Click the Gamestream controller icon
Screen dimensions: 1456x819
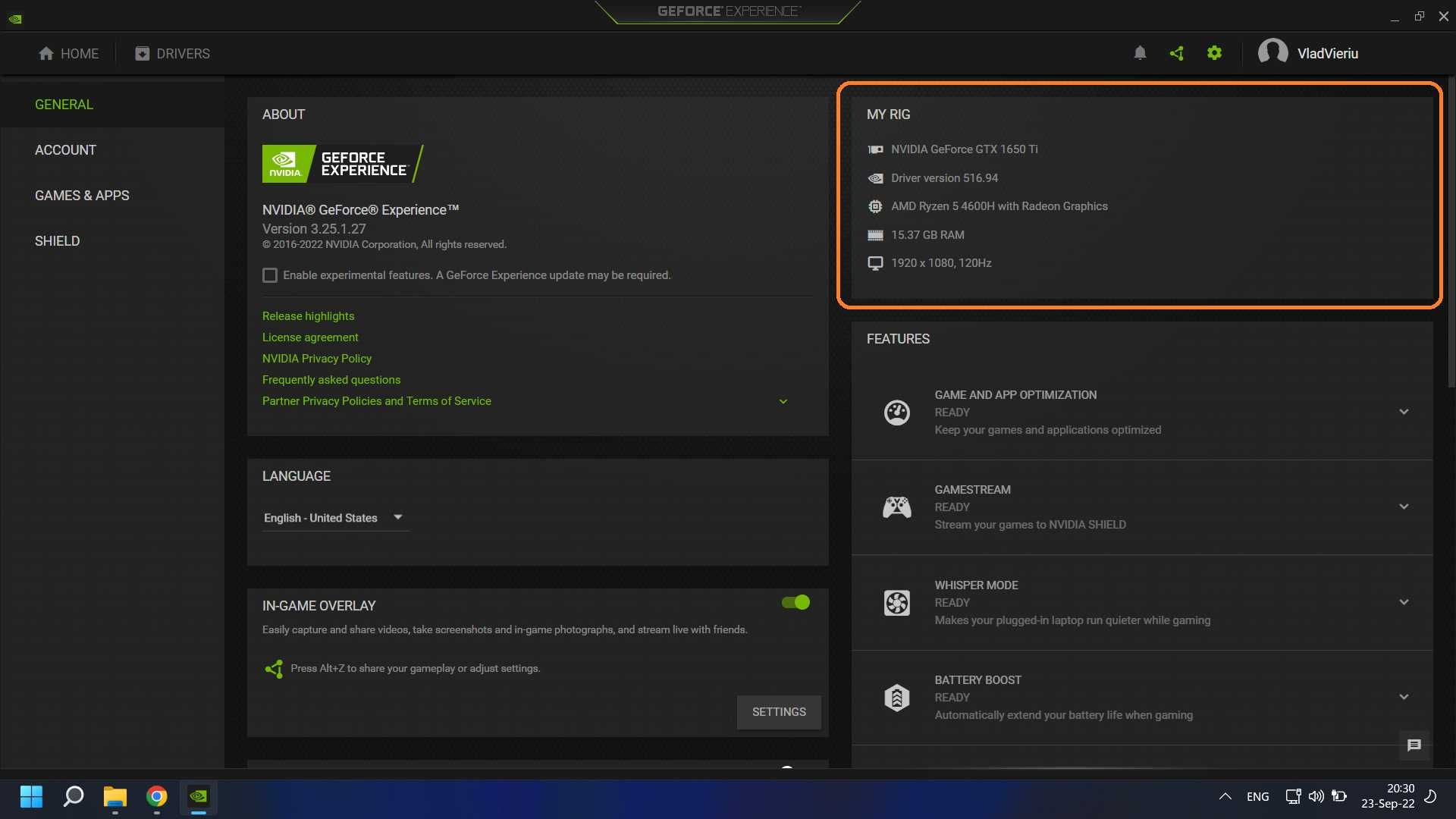(x=897, y=507)
